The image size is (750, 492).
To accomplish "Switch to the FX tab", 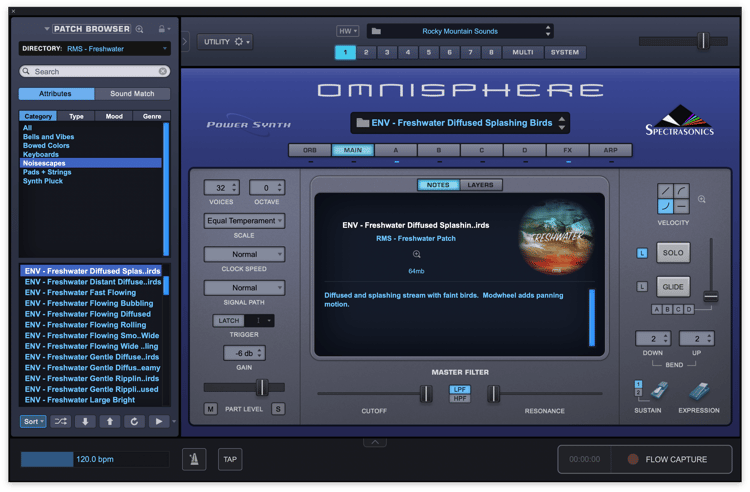I will click(x=567, y=150).
